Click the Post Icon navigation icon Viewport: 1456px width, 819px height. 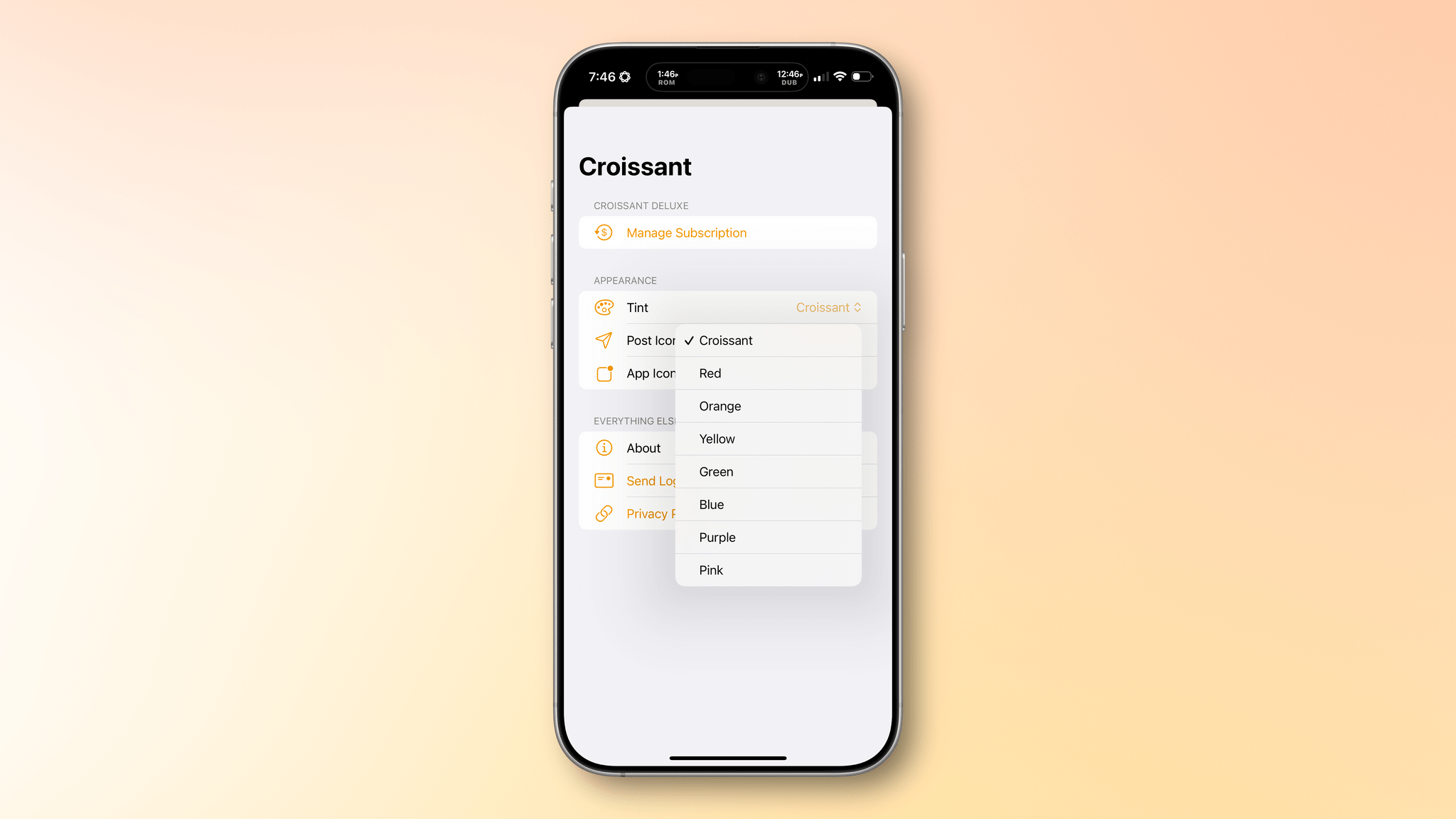point(604,340)
